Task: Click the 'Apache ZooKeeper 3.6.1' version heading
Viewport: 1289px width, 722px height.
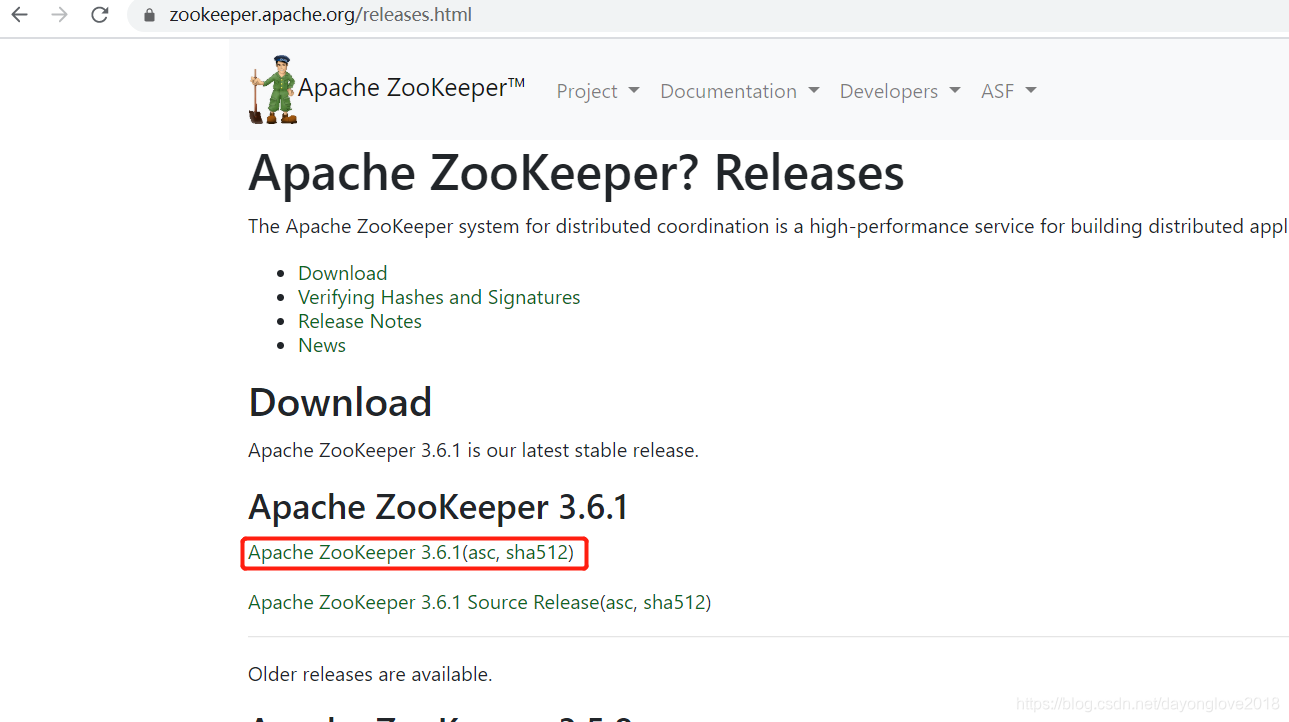Action: tap(438, 507)
